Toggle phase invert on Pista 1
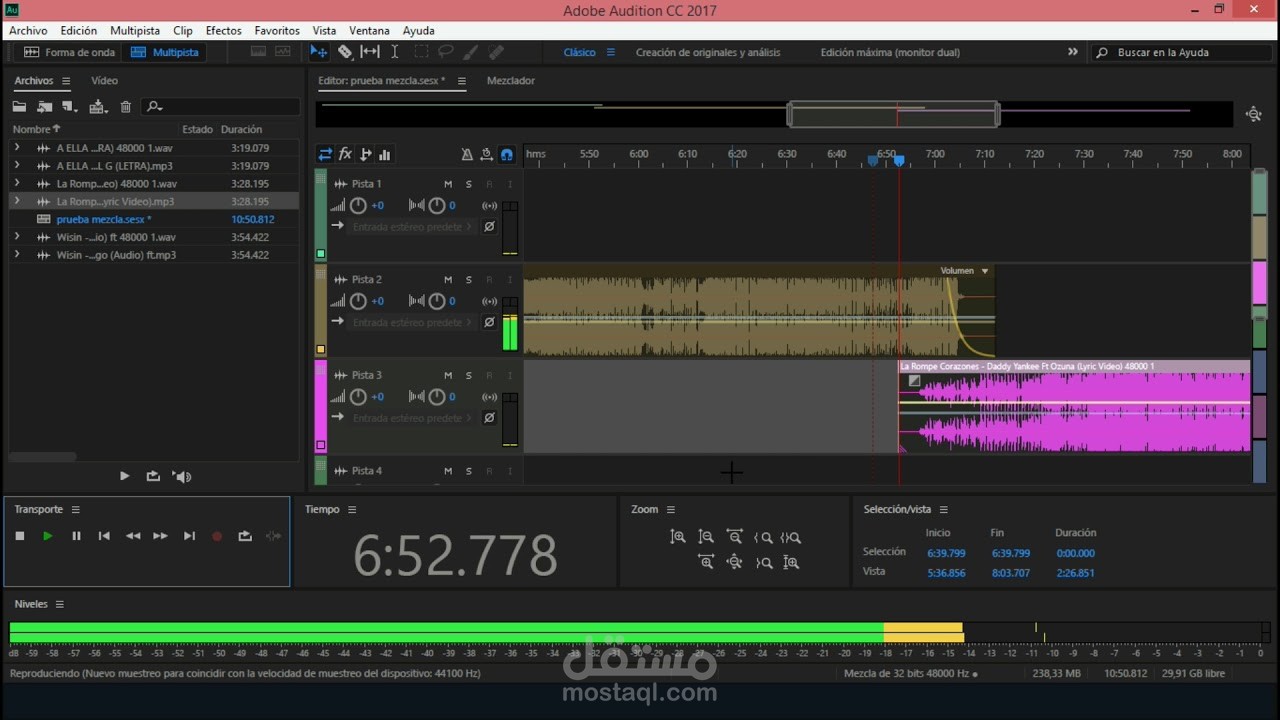 click(489, 227)
